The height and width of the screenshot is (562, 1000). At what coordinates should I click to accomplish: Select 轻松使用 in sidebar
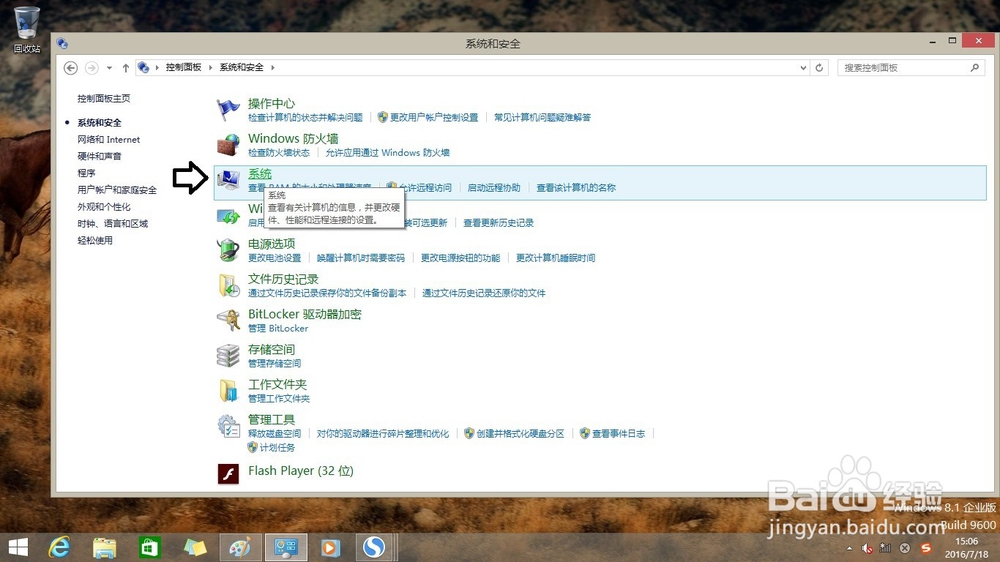[95, 240]
